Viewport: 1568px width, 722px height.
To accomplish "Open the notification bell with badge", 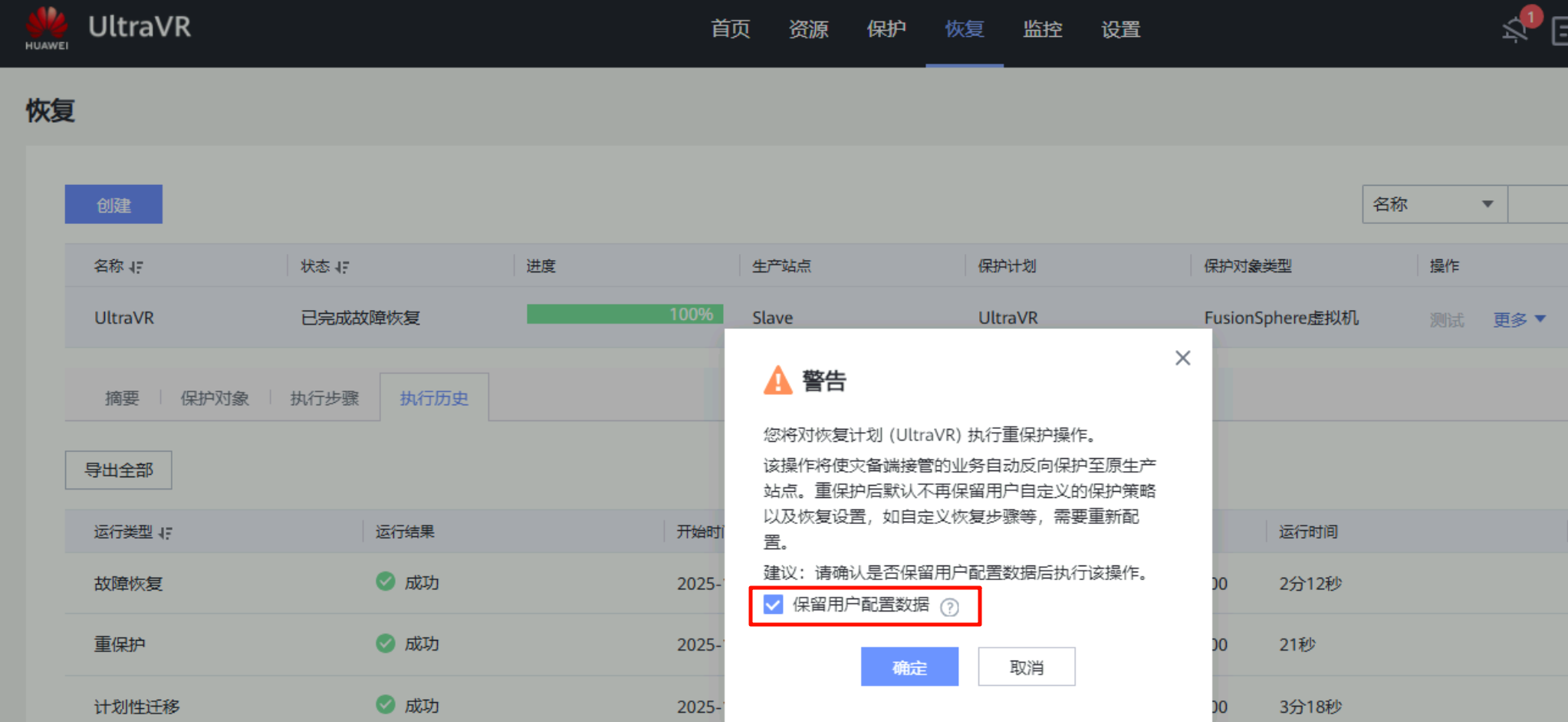I will coord(1516,29).
